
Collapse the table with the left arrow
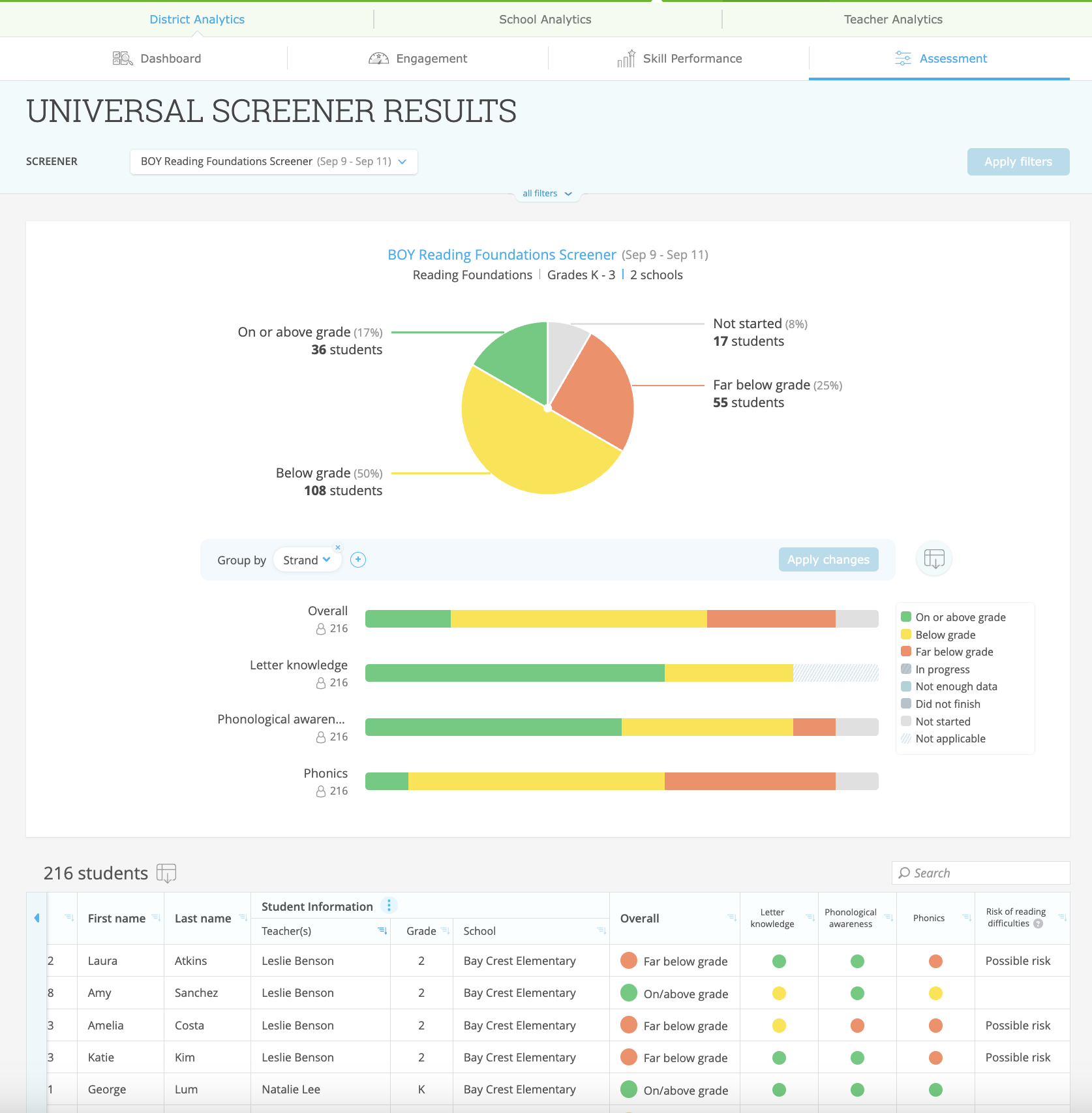click(37, 918)
